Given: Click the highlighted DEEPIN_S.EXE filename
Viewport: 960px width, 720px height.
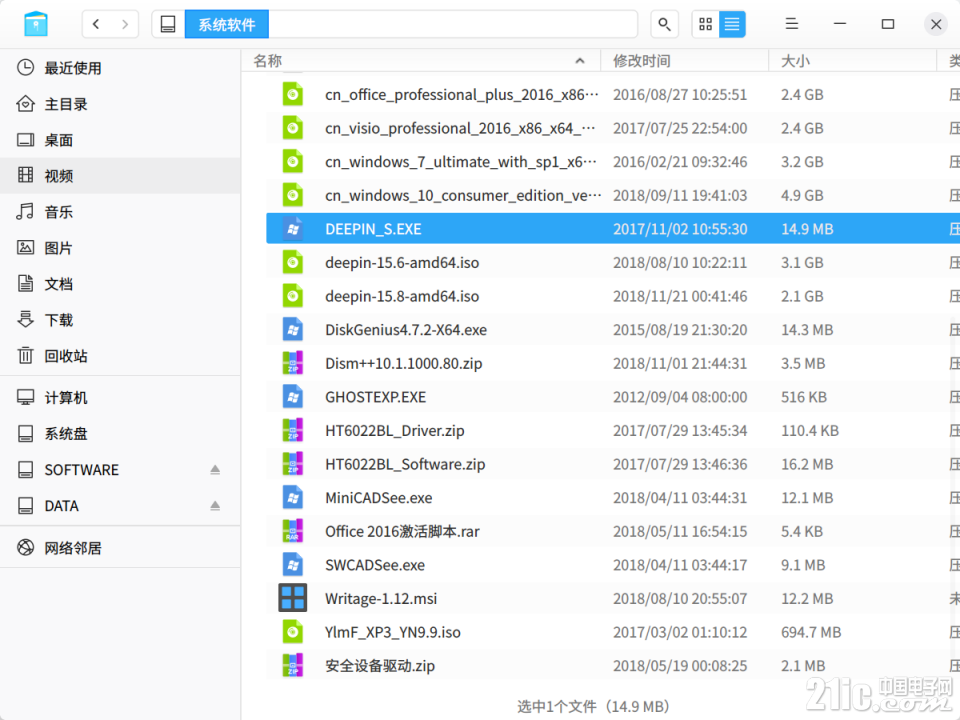Looking at the screenshot, I should click(373, 229).
